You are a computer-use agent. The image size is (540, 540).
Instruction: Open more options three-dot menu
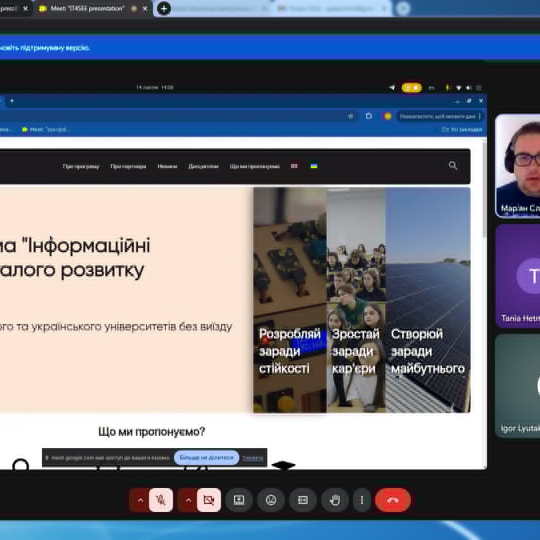coord(362,500)
